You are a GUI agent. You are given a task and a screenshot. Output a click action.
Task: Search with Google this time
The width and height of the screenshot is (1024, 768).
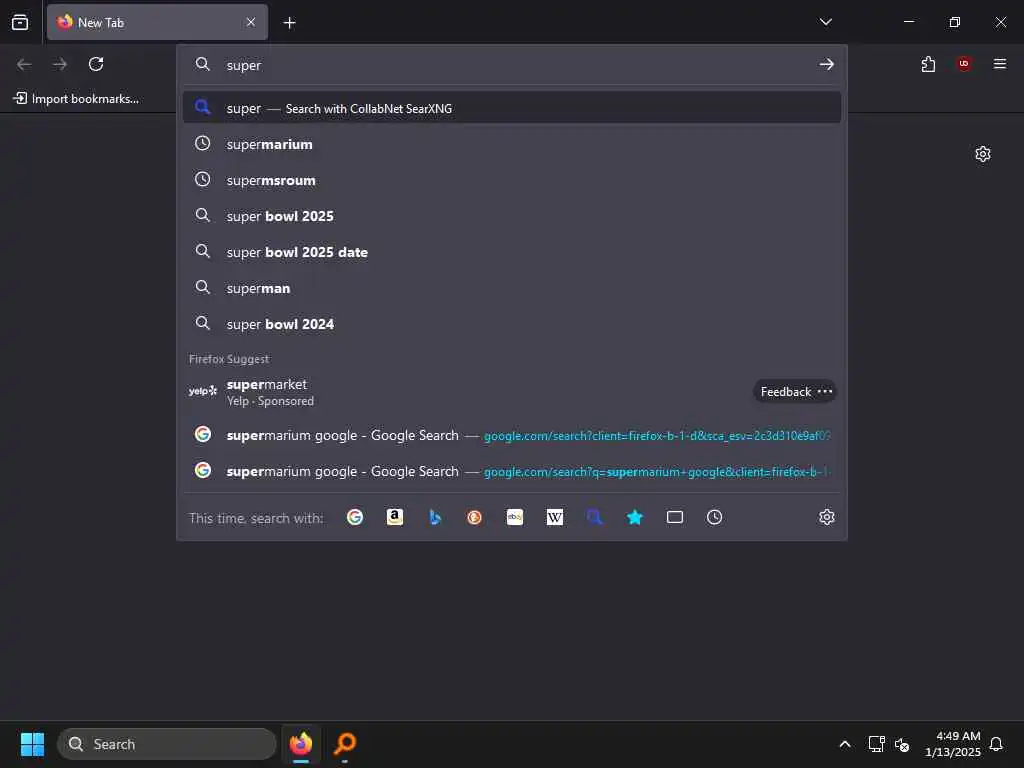coord(355,517)
